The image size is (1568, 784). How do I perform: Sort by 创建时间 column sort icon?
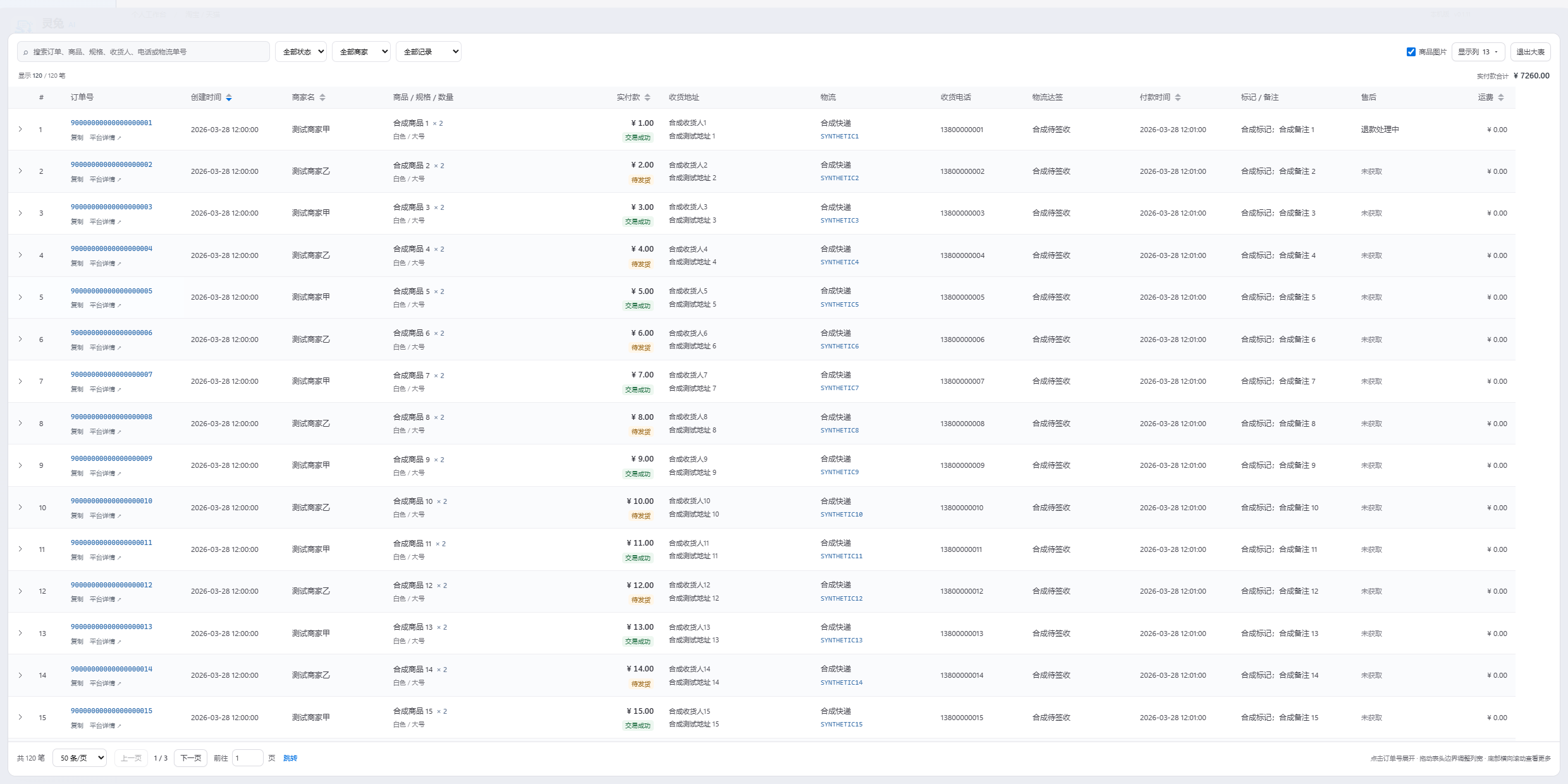click(229, 97)
